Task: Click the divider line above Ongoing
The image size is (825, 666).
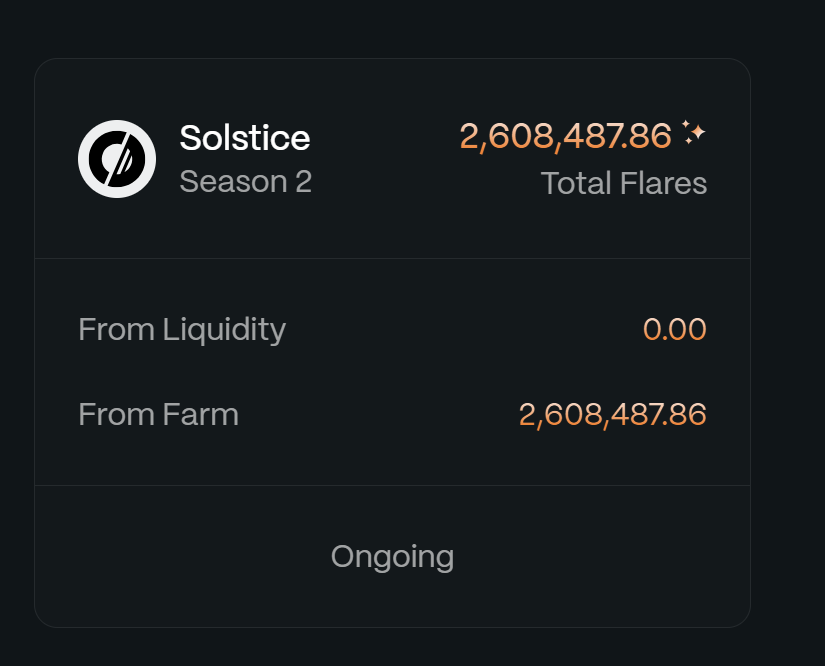Action: [x=392, y=485]
